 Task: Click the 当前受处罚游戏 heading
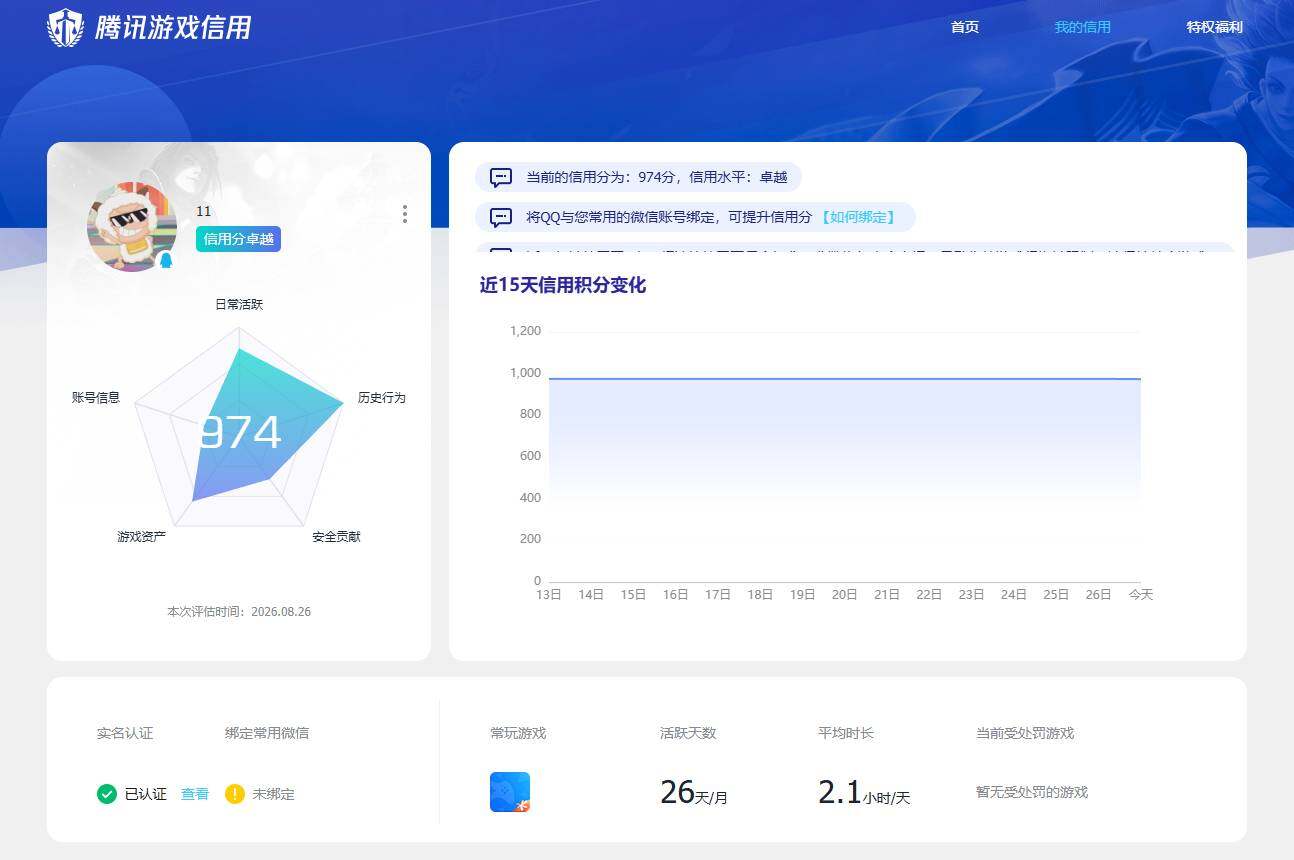click(1025, 733)
